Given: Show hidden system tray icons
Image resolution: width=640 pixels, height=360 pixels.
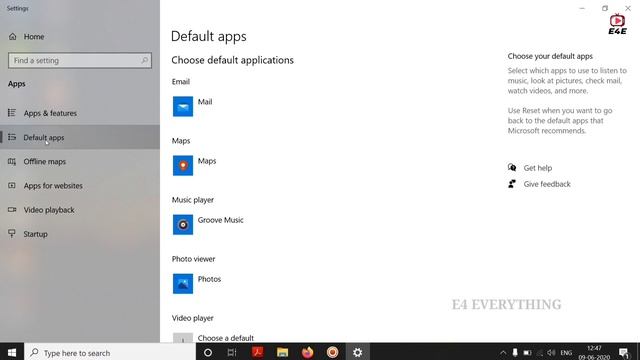Looking at the screenshot, I should (503, 353).
